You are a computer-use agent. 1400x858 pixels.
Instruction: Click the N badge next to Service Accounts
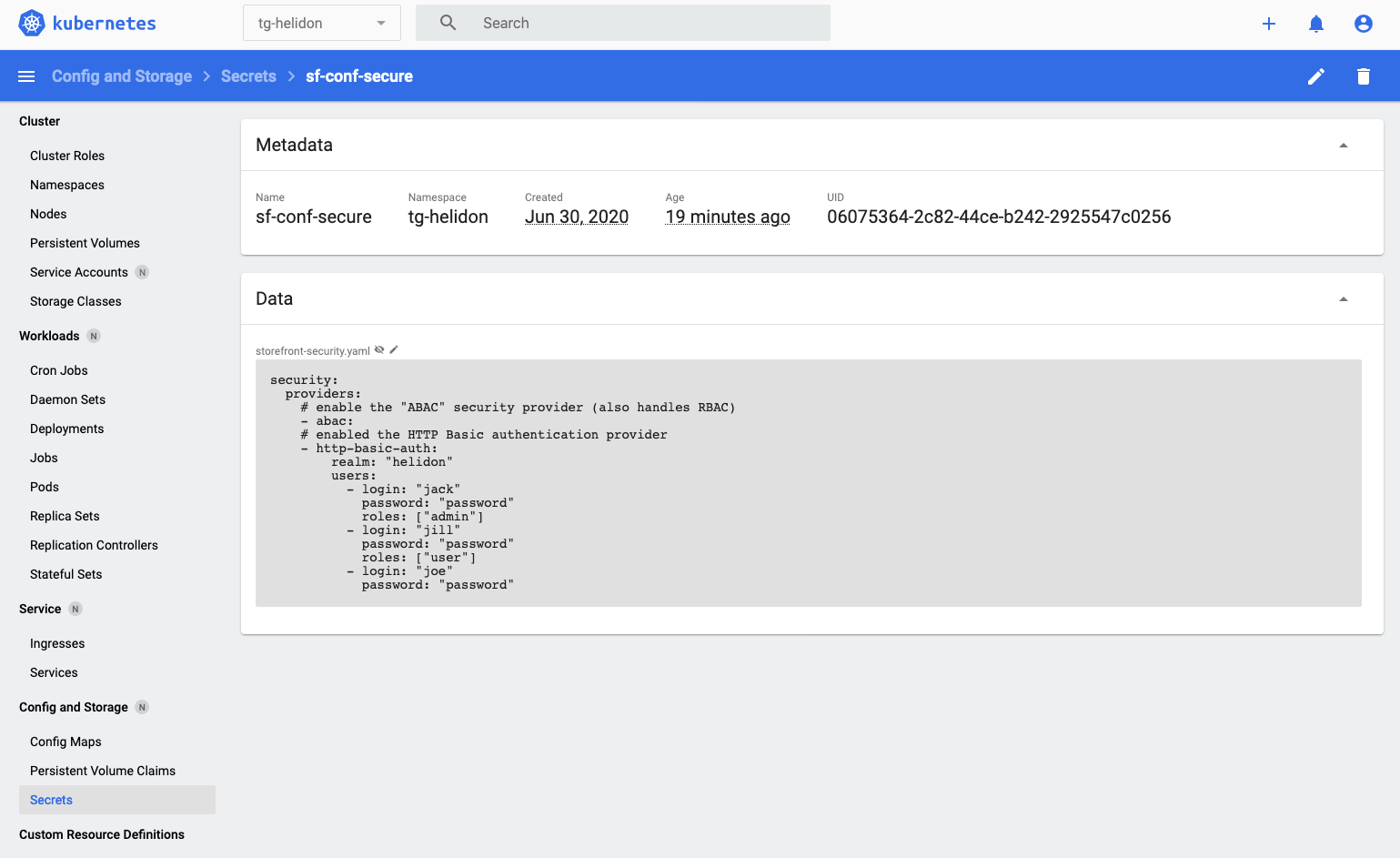(142, 272)
